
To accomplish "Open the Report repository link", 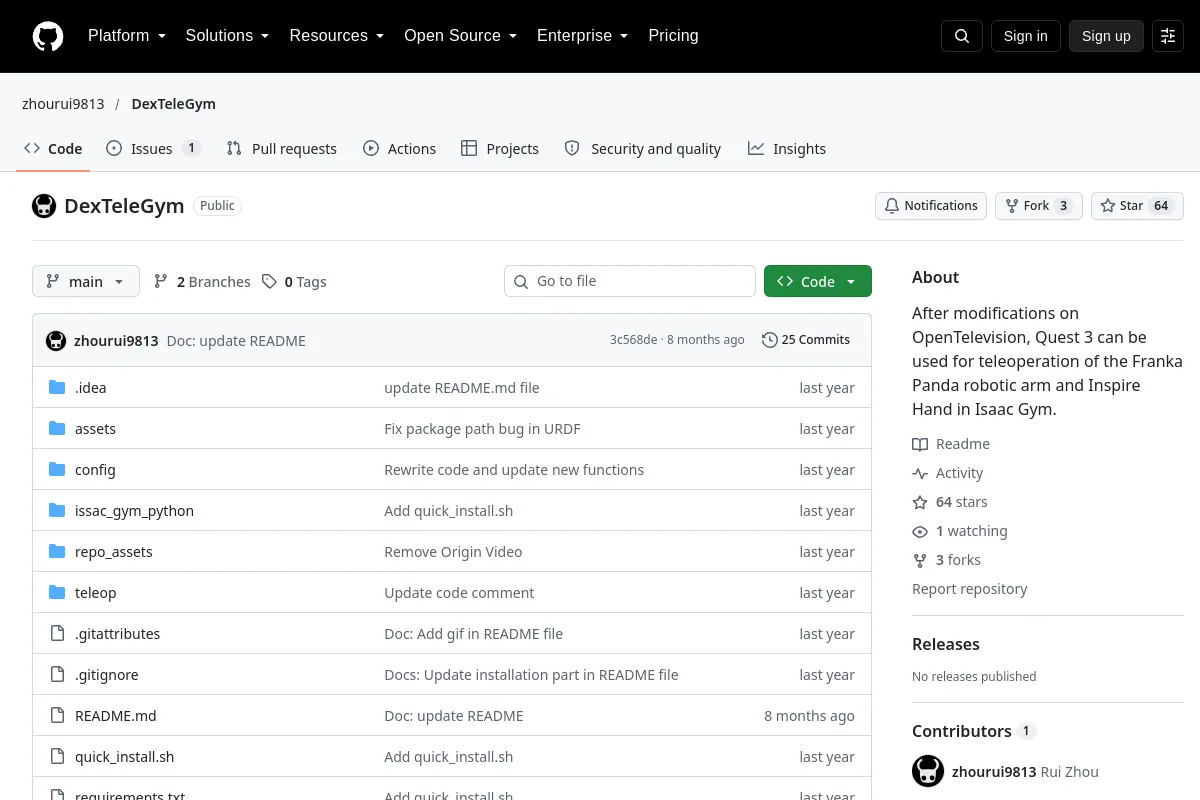I will tap(970, 589).
